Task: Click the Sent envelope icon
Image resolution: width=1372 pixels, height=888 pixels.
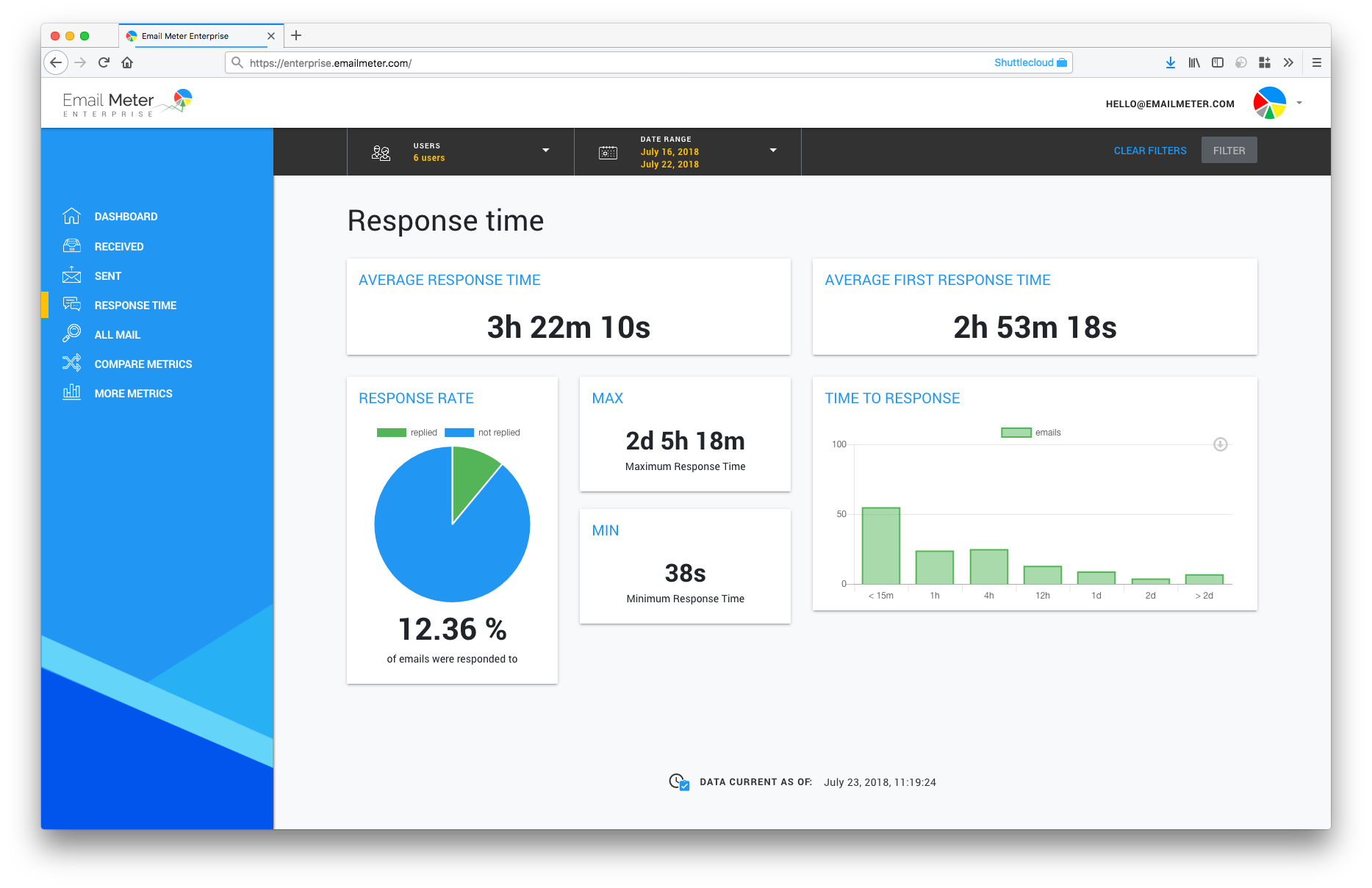Action: (x=71, y=275)
